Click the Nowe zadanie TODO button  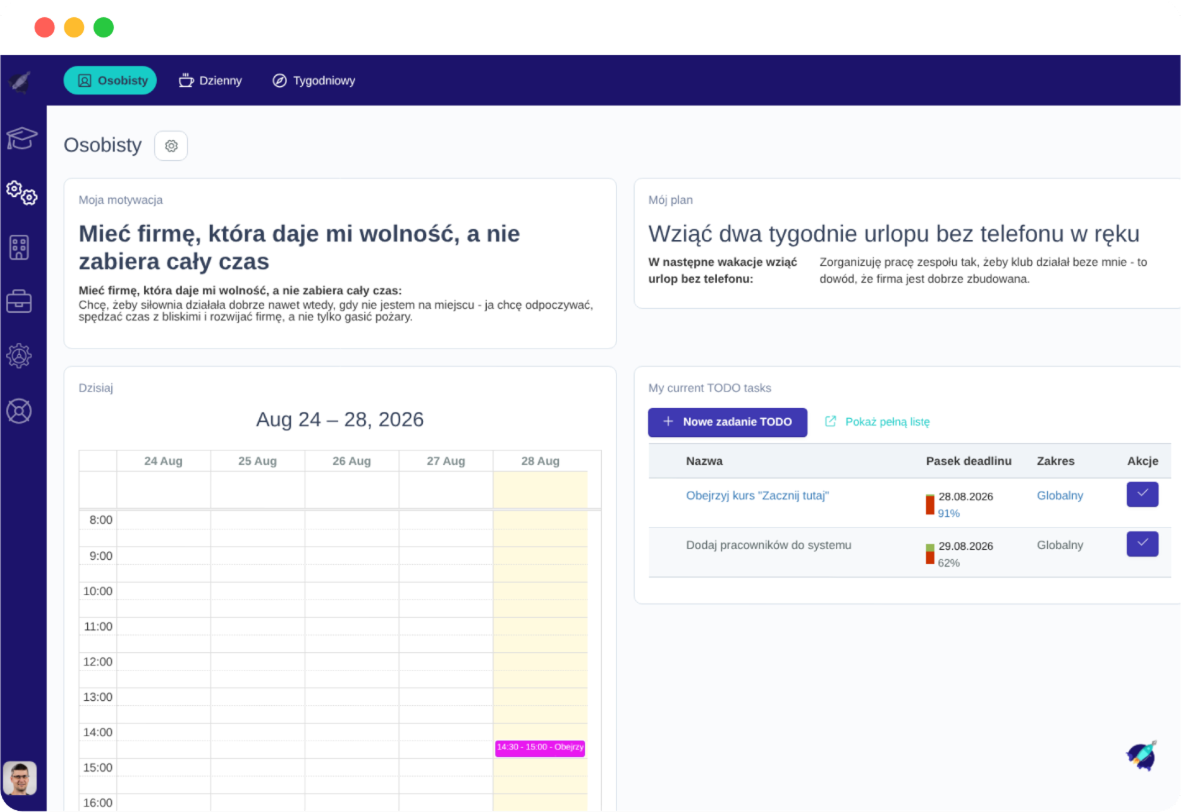[728, 422]
